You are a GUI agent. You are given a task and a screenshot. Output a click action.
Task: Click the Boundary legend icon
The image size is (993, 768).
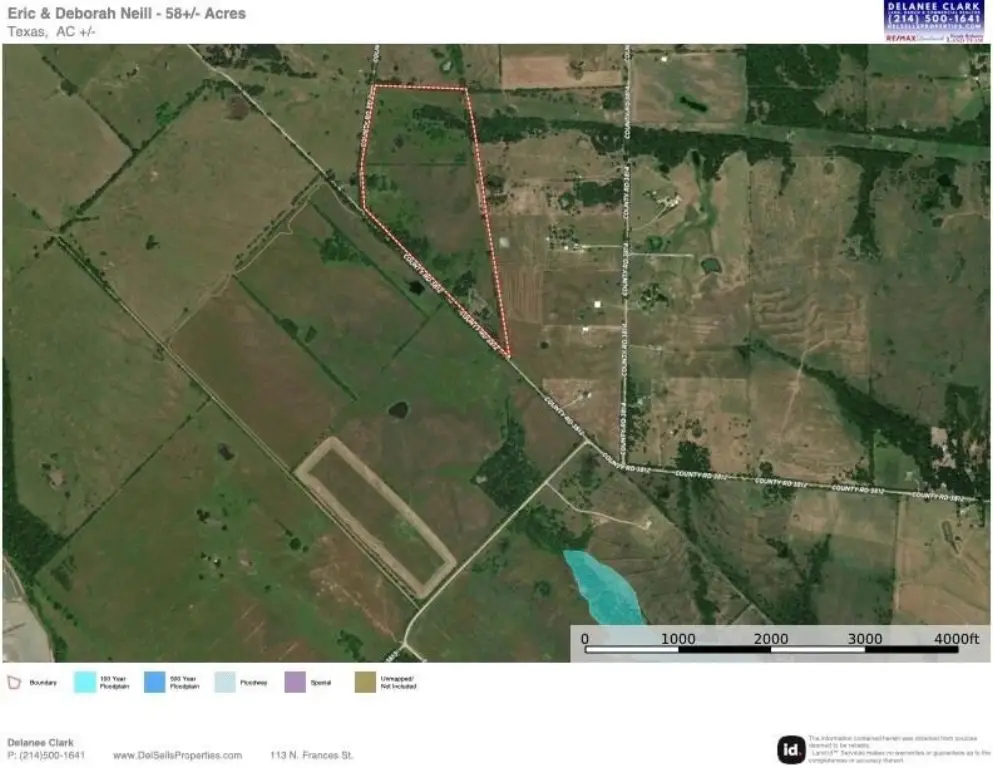pyautogui.click(x=14, y=682)
